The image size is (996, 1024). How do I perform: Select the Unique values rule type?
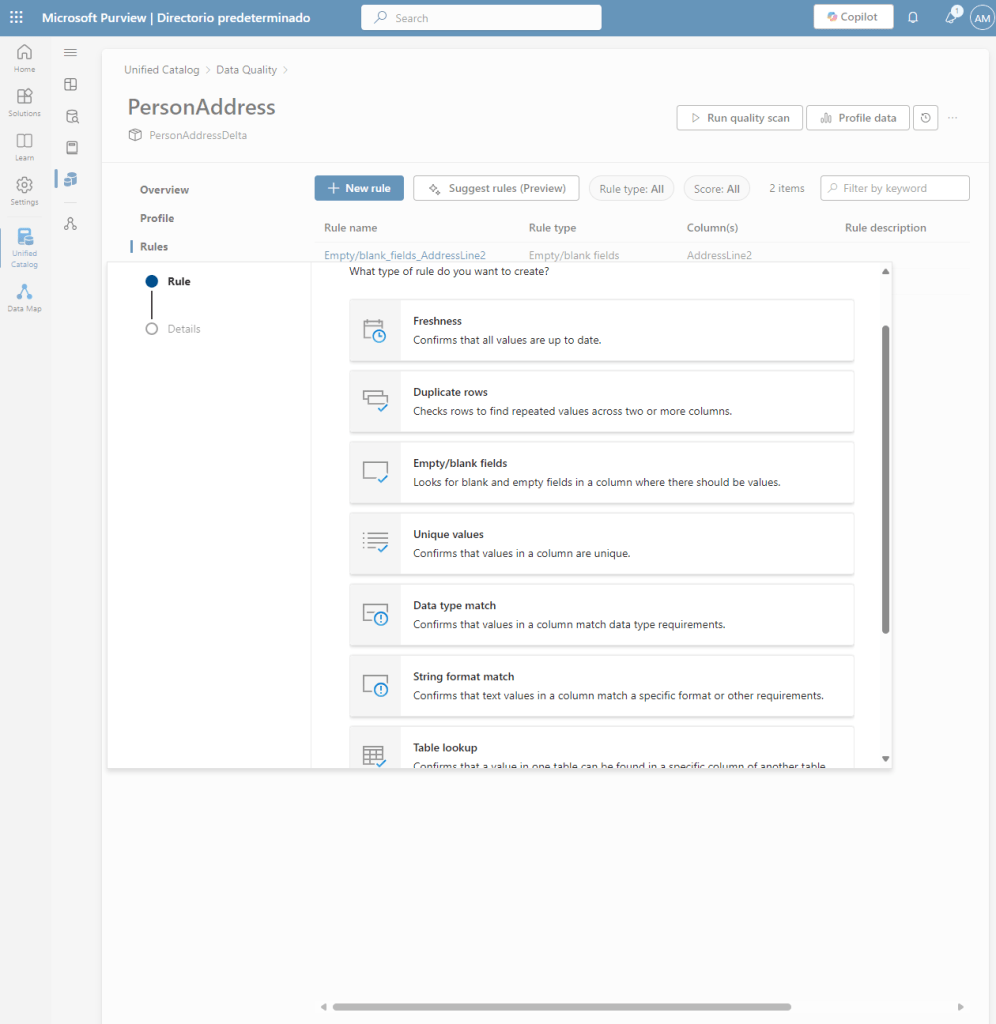tap(601, 543)
